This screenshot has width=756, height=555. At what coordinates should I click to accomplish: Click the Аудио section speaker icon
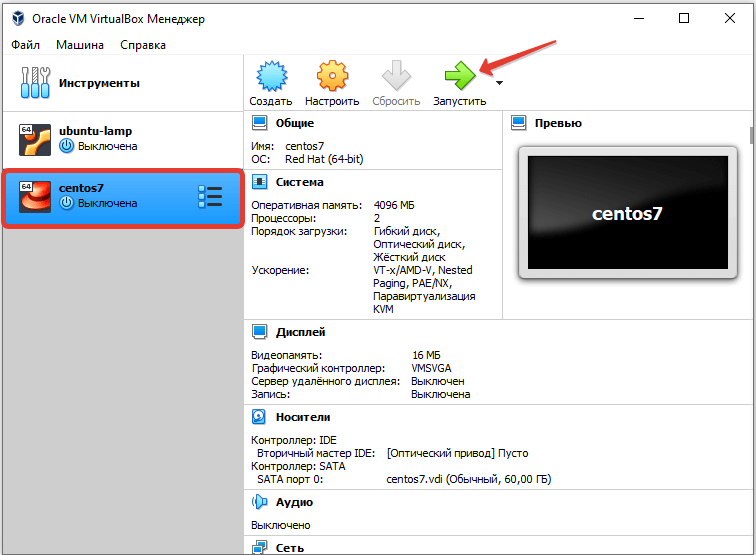[x=259, y=502]
